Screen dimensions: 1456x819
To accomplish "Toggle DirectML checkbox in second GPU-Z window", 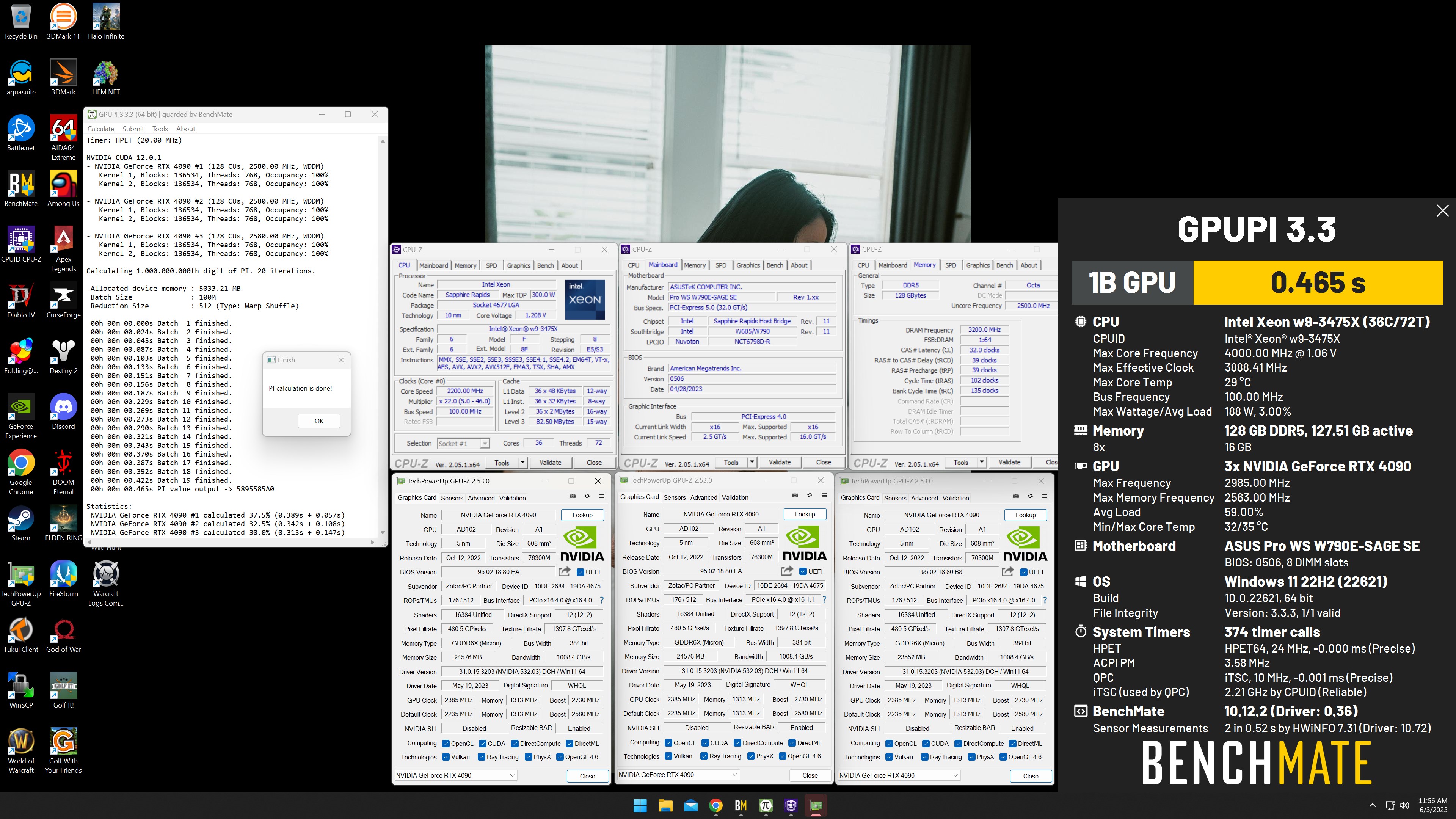I will (x=792, y=743).
